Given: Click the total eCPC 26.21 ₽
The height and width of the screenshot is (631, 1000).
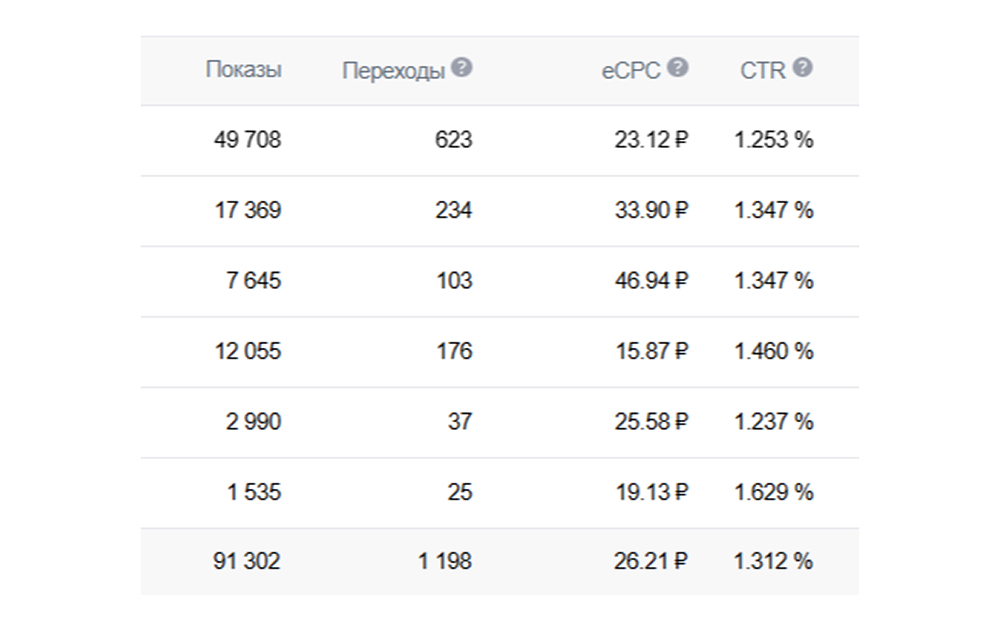Looking at the screenshot, I should point(651,562).
